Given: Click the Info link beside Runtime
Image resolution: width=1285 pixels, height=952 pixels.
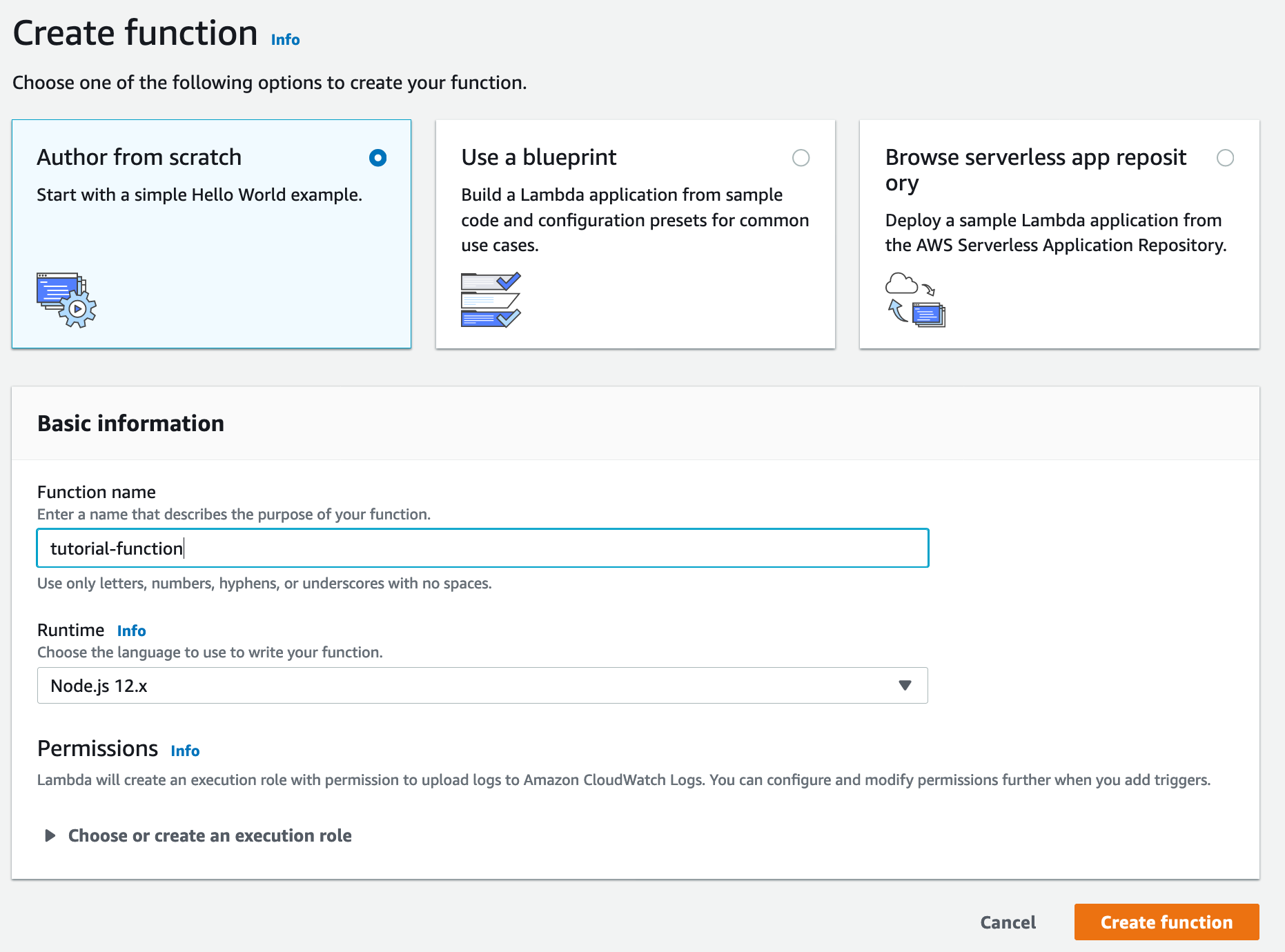Looking at the screenshot, I should 131,630.
